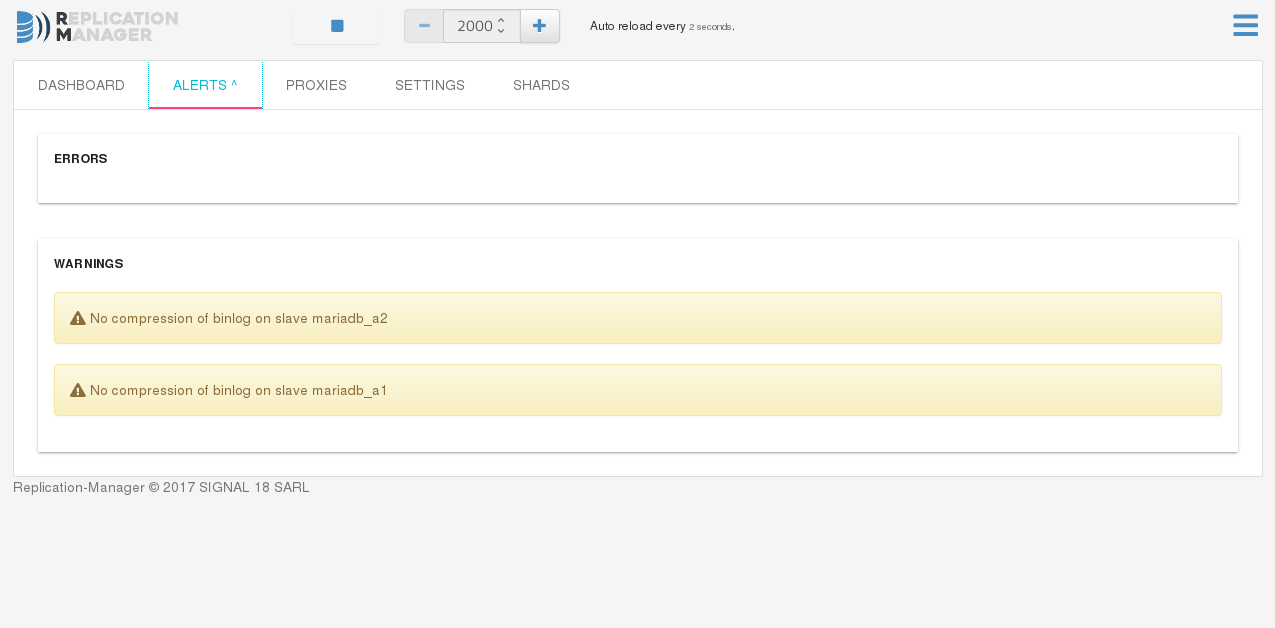Viewport: 1275px width, 628px height.
Task: Click the Warnings panel heading
Action: tap(89, 264)
